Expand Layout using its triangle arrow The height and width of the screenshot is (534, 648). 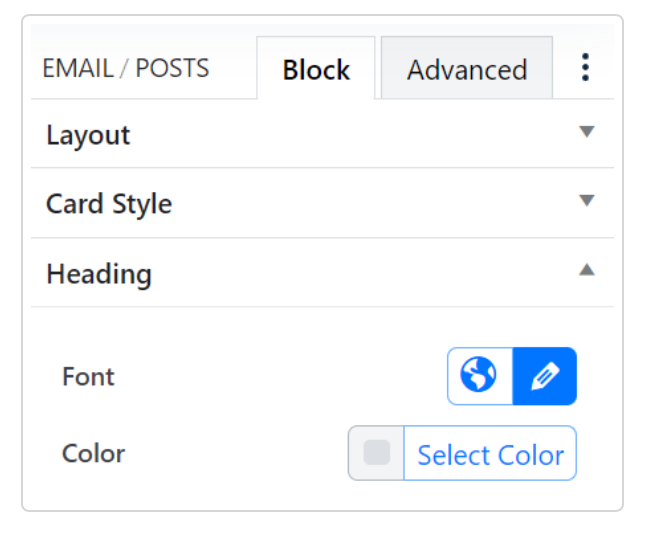coord(587,132)
